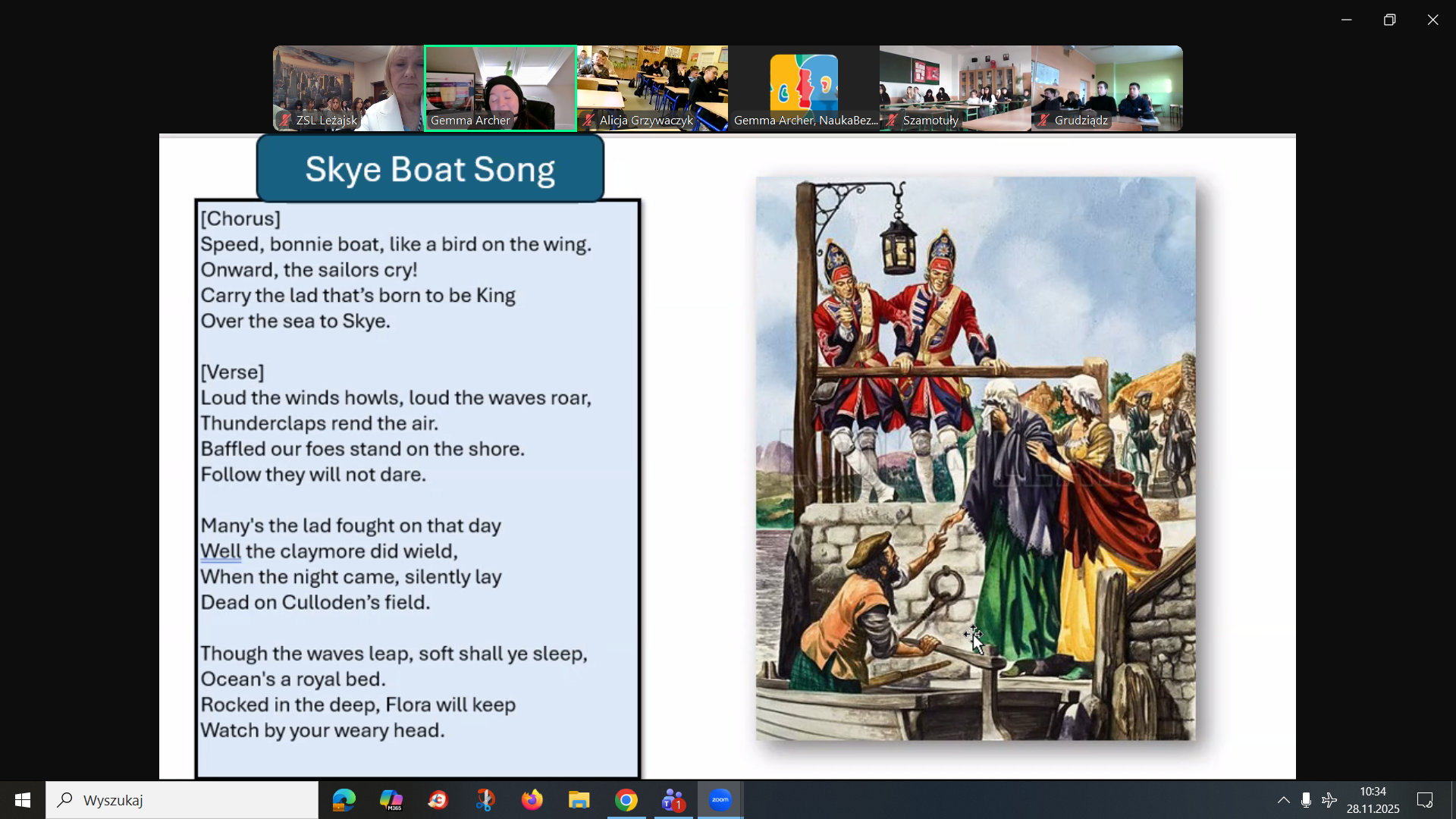Click the microphone tray icon
The image size is (1456, 819).
click(x=1306, y=800)
